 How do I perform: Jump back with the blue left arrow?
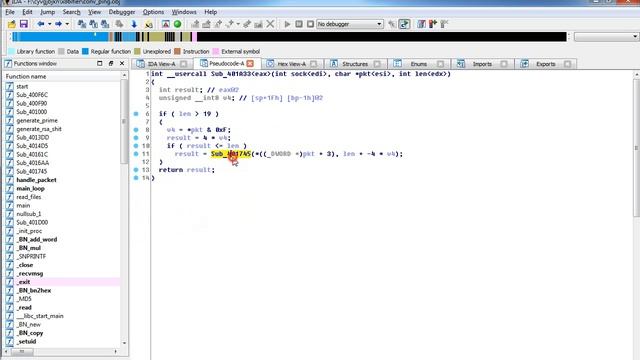click(x=41, y=24)
